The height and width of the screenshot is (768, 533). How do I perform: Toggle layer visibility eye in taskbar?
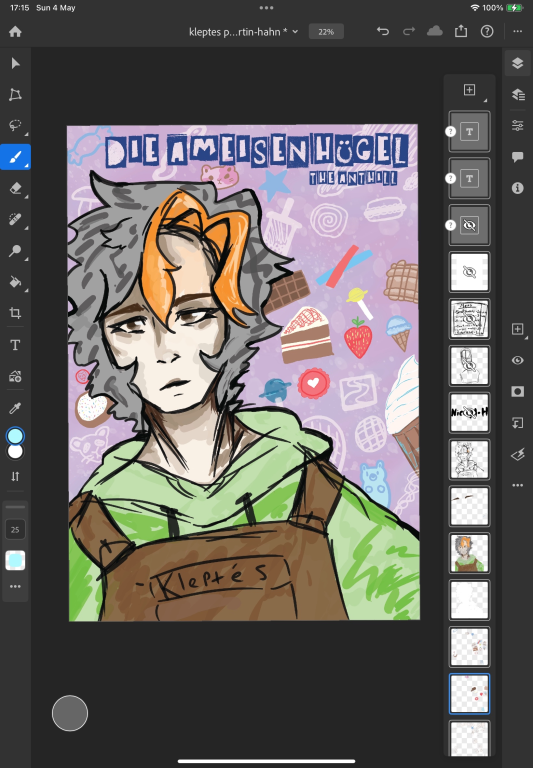pyautogui.click(x=517, y=360)
